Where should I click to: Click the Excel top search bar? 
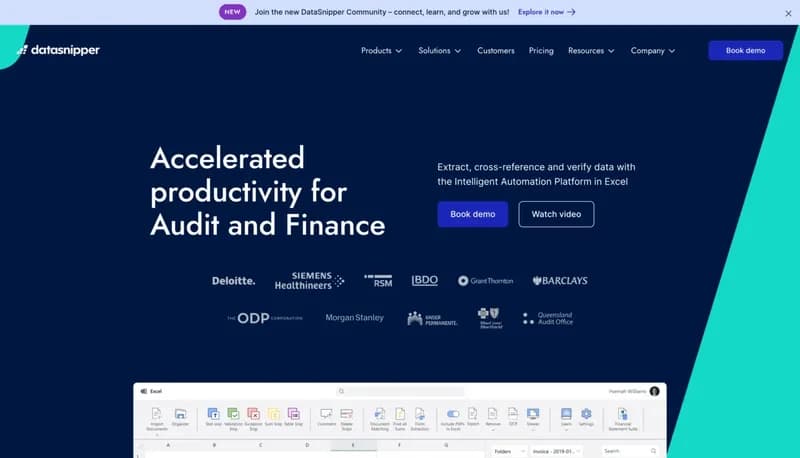(401, 391)
